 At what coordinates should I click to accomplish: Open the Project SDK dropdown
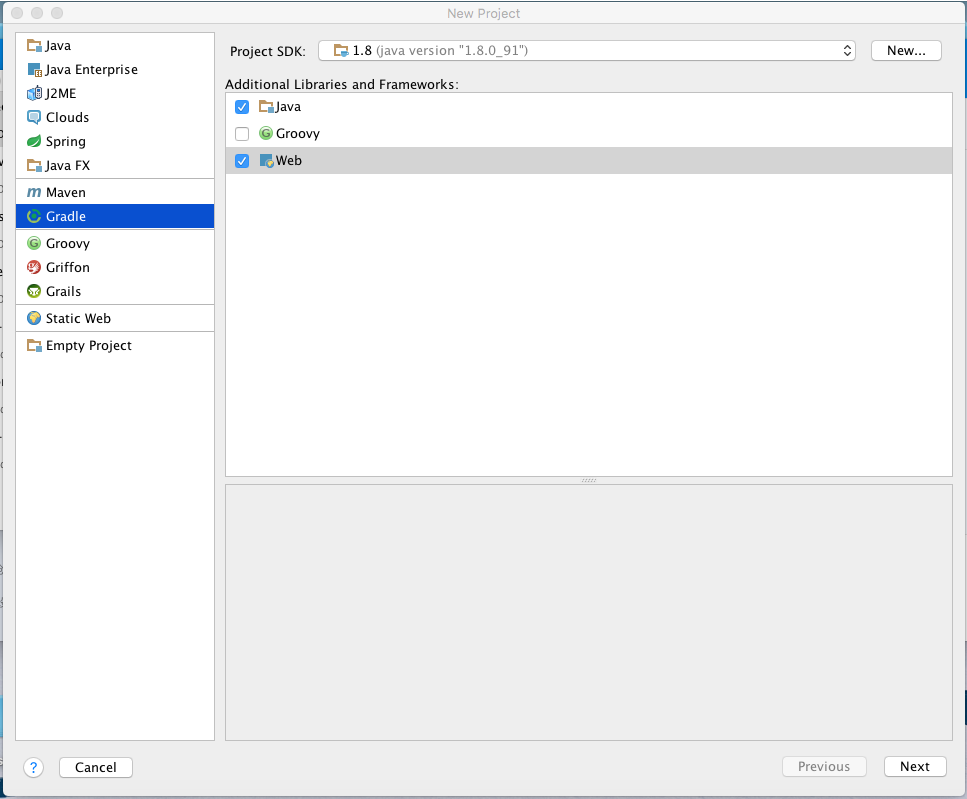tap(587, 51)
